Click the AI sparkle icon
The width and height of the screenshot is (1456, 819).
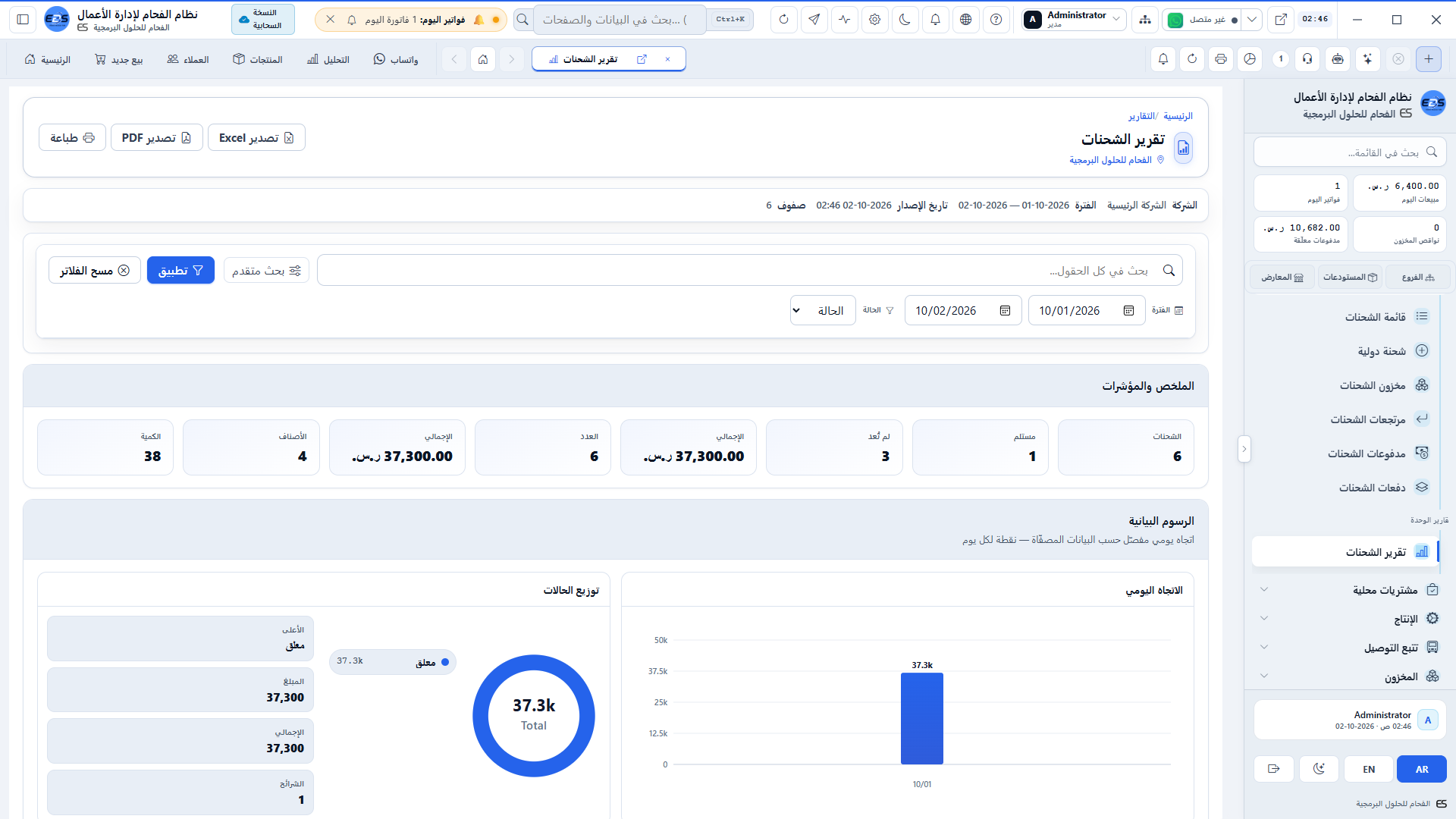1367,58
